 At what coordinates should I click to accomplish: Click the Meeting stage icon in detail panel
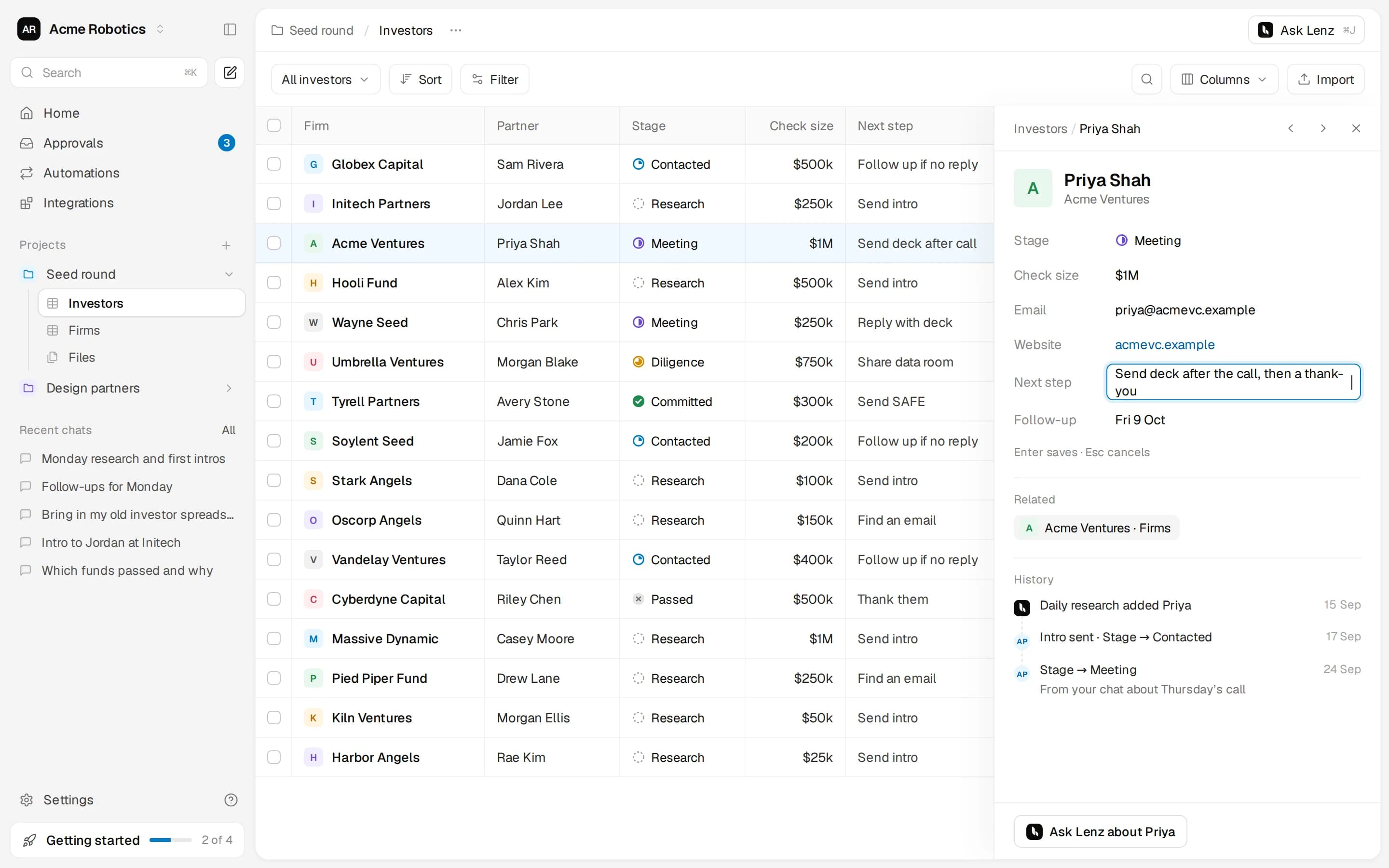(x=1121, y=241)
